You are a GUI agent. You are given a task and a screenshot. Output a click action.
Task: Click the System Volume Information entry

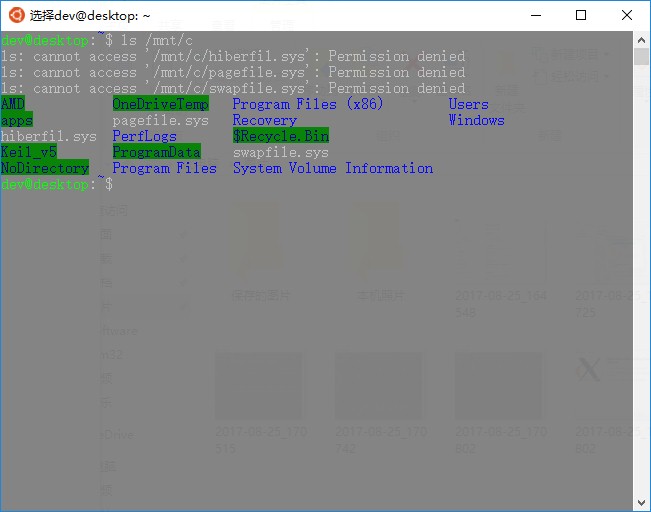point(333,168)
